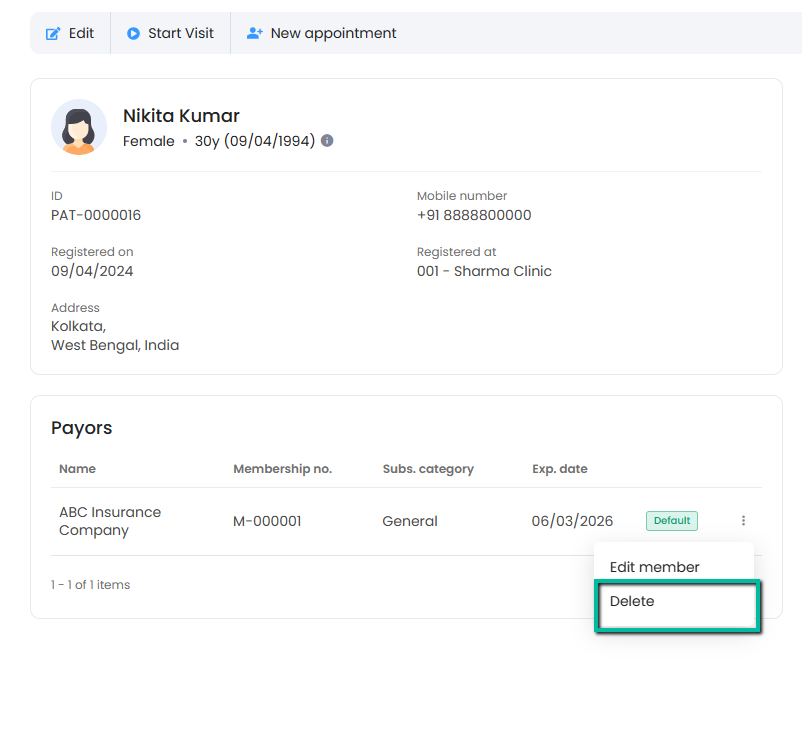The width and height of the screenshot is (802, 738).
Task: Select Edit member from the popup menu
Action: coord(654,567)
